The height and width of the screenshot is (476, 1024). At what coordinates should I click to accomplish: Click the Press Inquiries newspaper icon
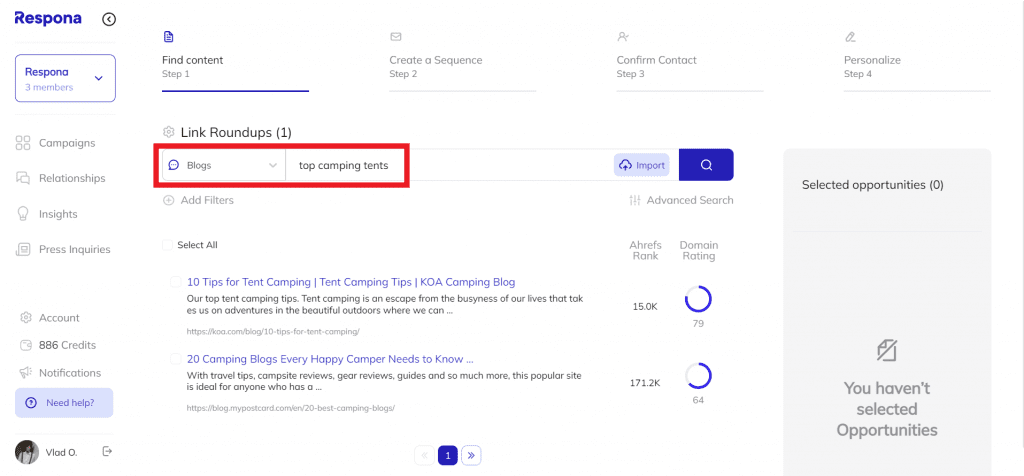23,249
